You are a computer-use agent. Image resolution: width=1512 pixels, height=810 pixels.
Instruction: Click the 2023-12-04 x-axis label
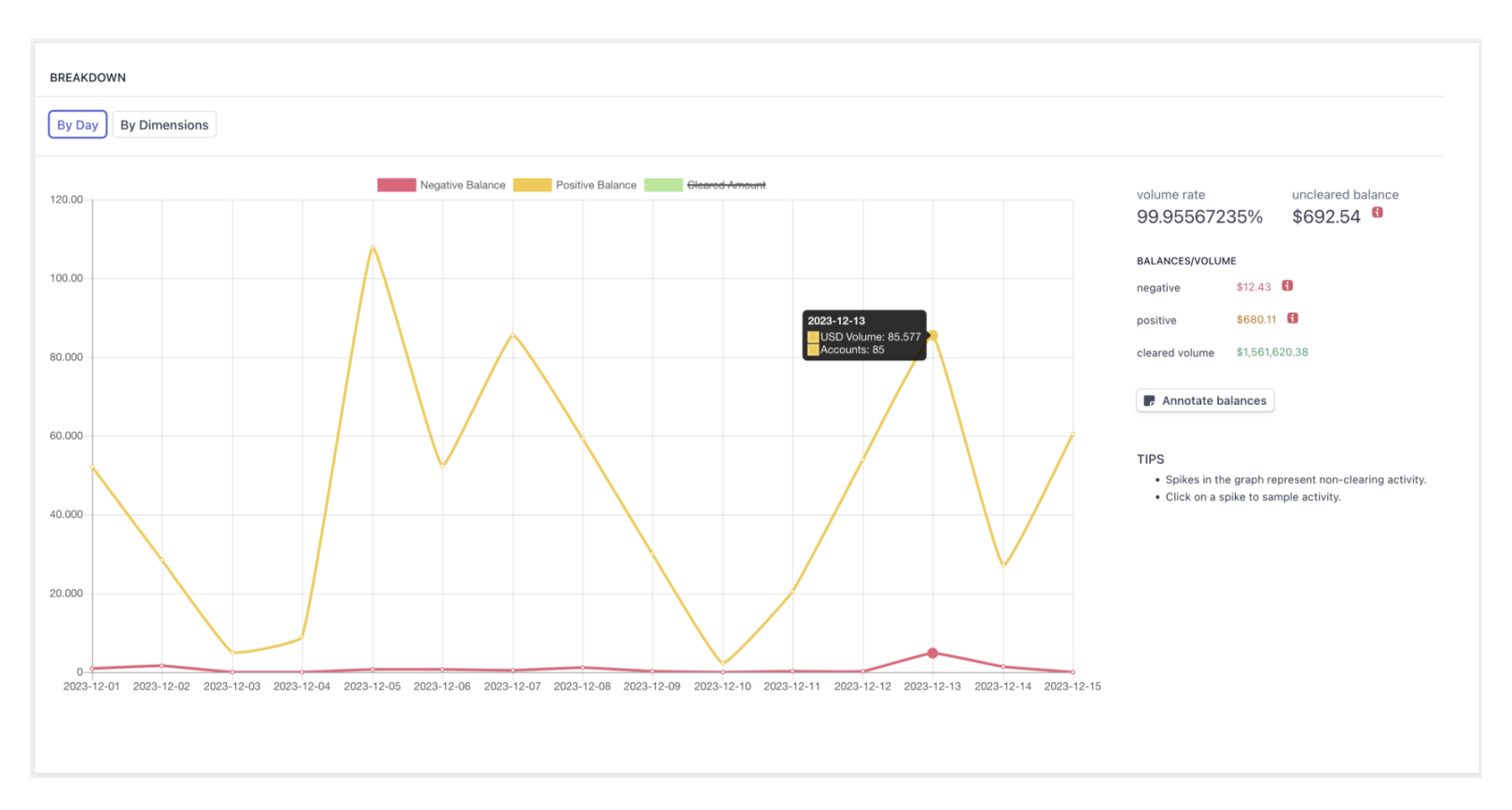point(301,686)
